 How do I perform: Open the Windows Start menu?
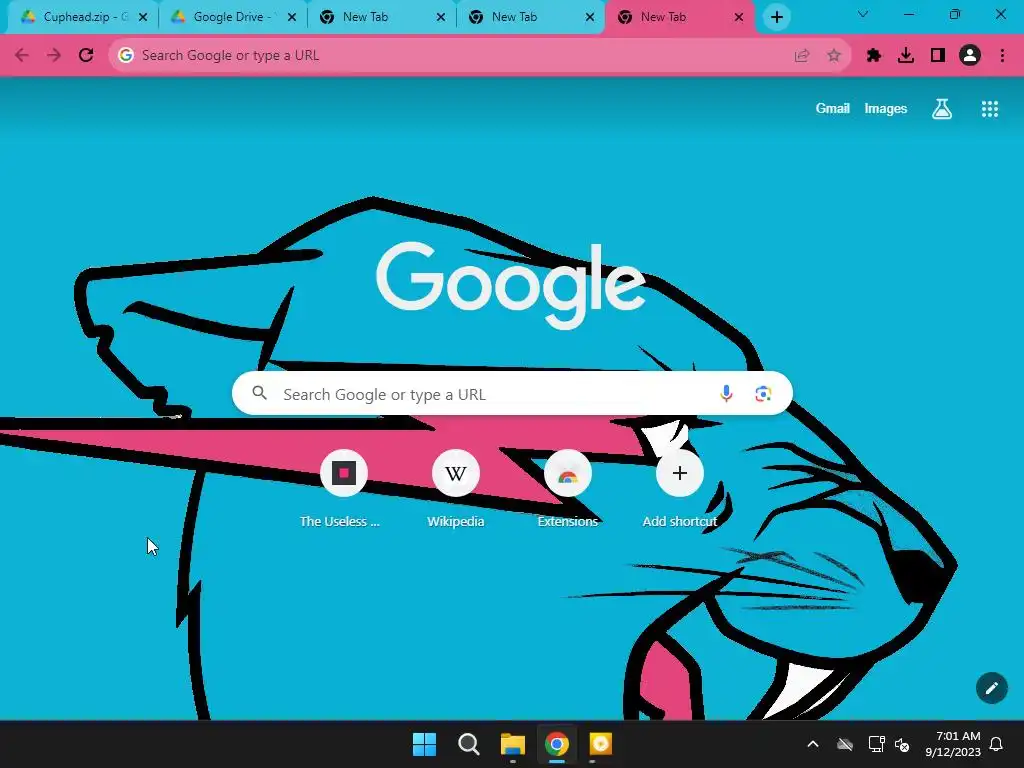pos(424,744)
